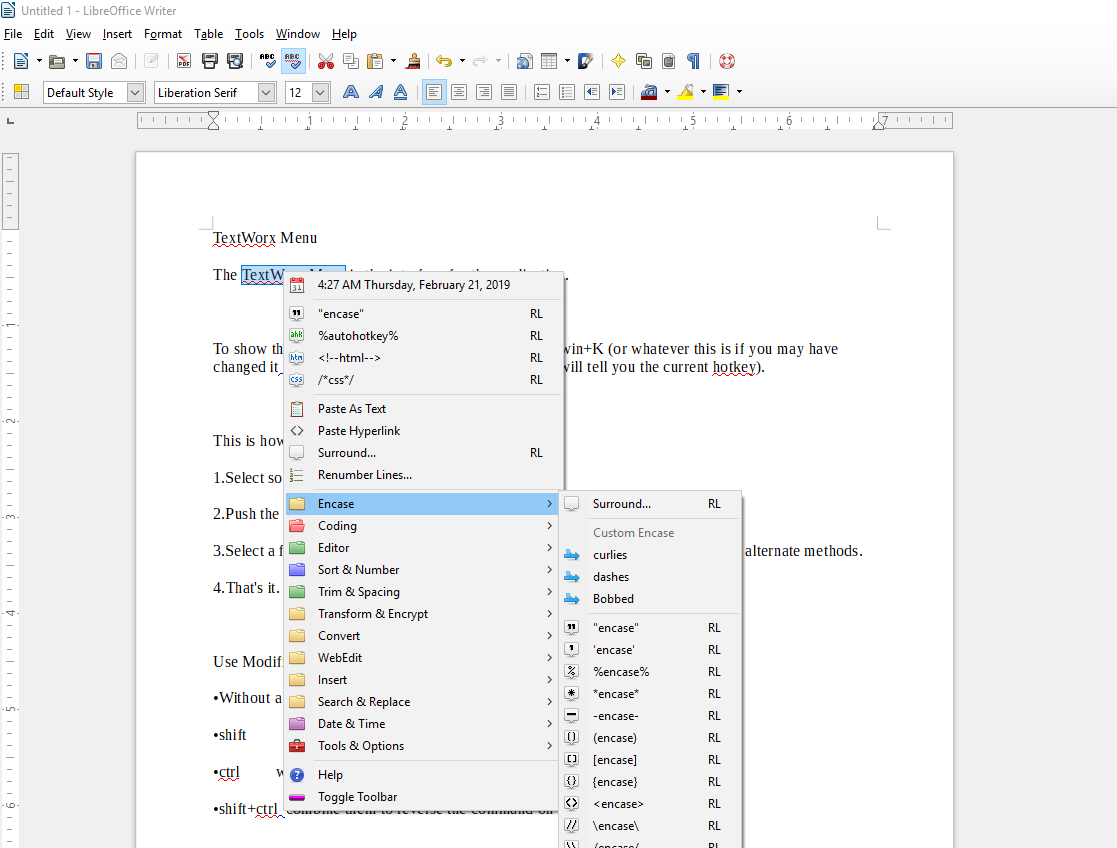
Task: Open the Undo history dropdown arrow
Action: [462, 61]
